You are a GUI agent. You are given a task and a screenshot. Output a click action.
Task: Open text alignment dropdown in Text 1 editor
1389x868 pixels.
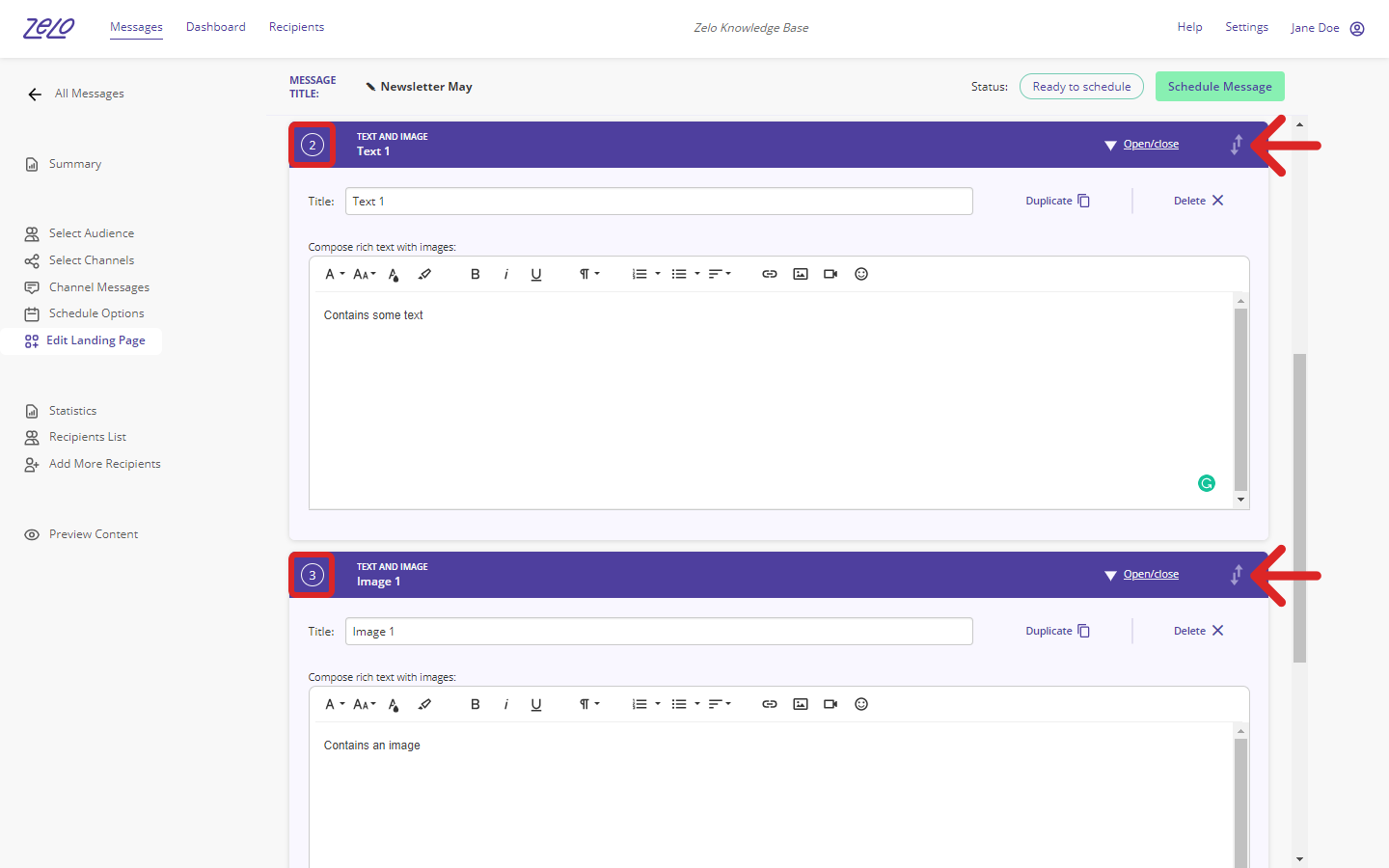tap(720, 274)
